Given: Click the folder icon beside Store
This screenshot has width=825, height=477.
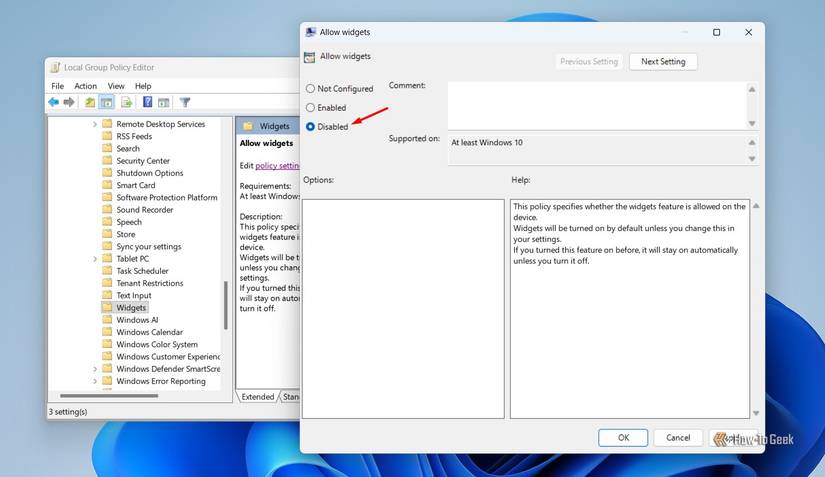Looking at the screenshot, I should [107, 234].
